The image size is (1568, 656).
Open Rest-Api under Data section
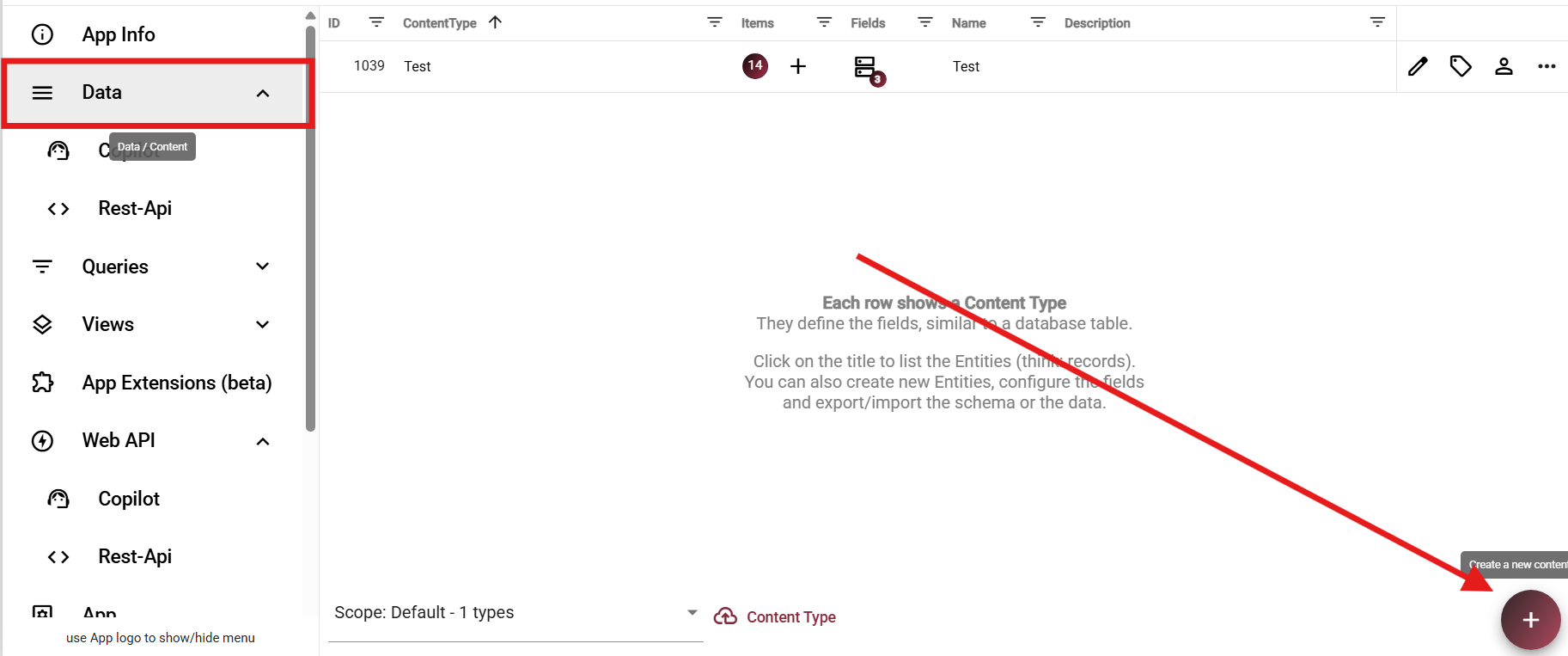coord(135,209)
